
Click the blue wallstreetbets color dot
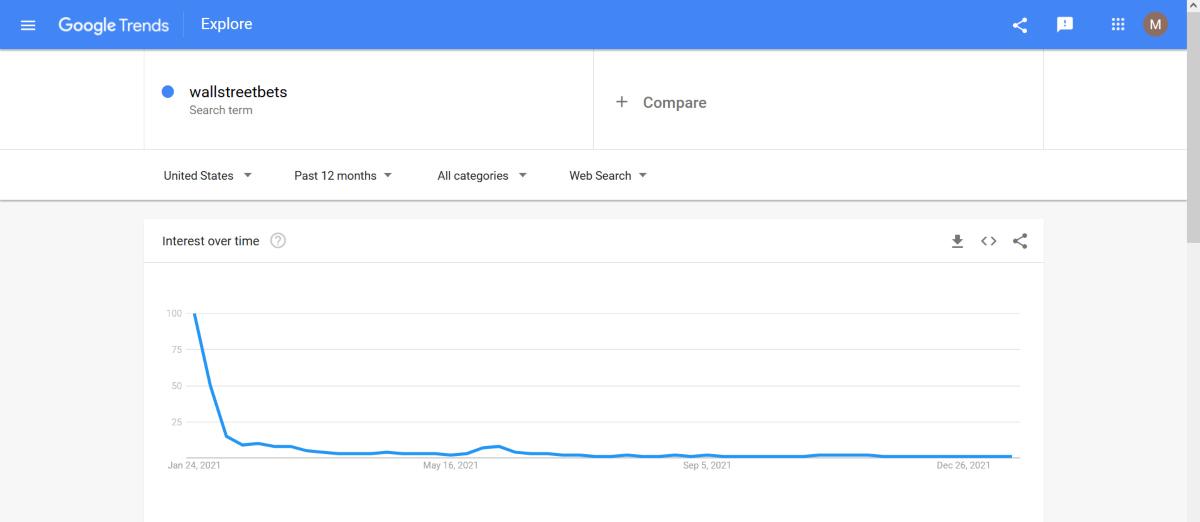pyautogui.click(x=168, y=92)
